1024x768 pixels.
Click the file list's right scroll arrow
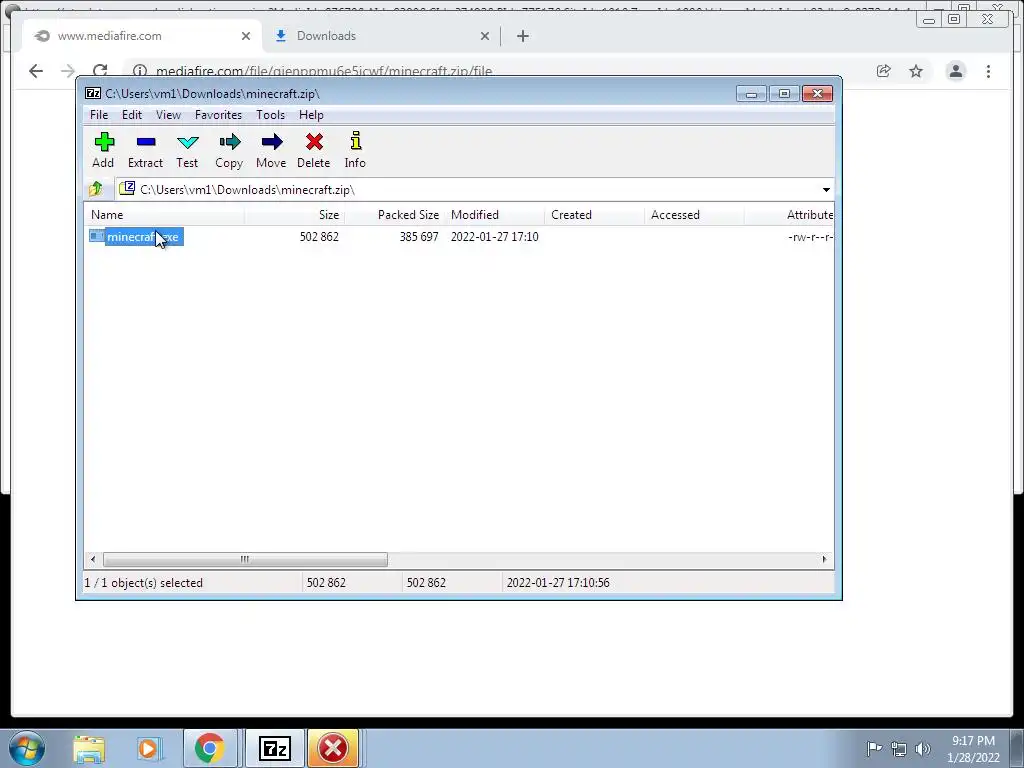click(824, 560)
